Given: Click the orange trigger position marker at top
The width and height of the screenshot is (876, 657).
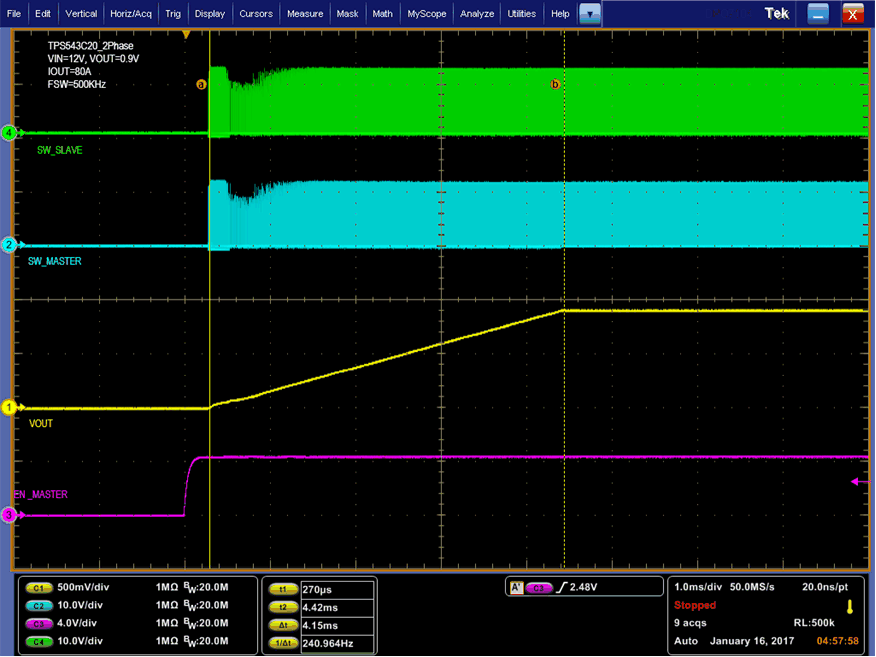Looking at the screenshot, I should click(x=185, y=34).
